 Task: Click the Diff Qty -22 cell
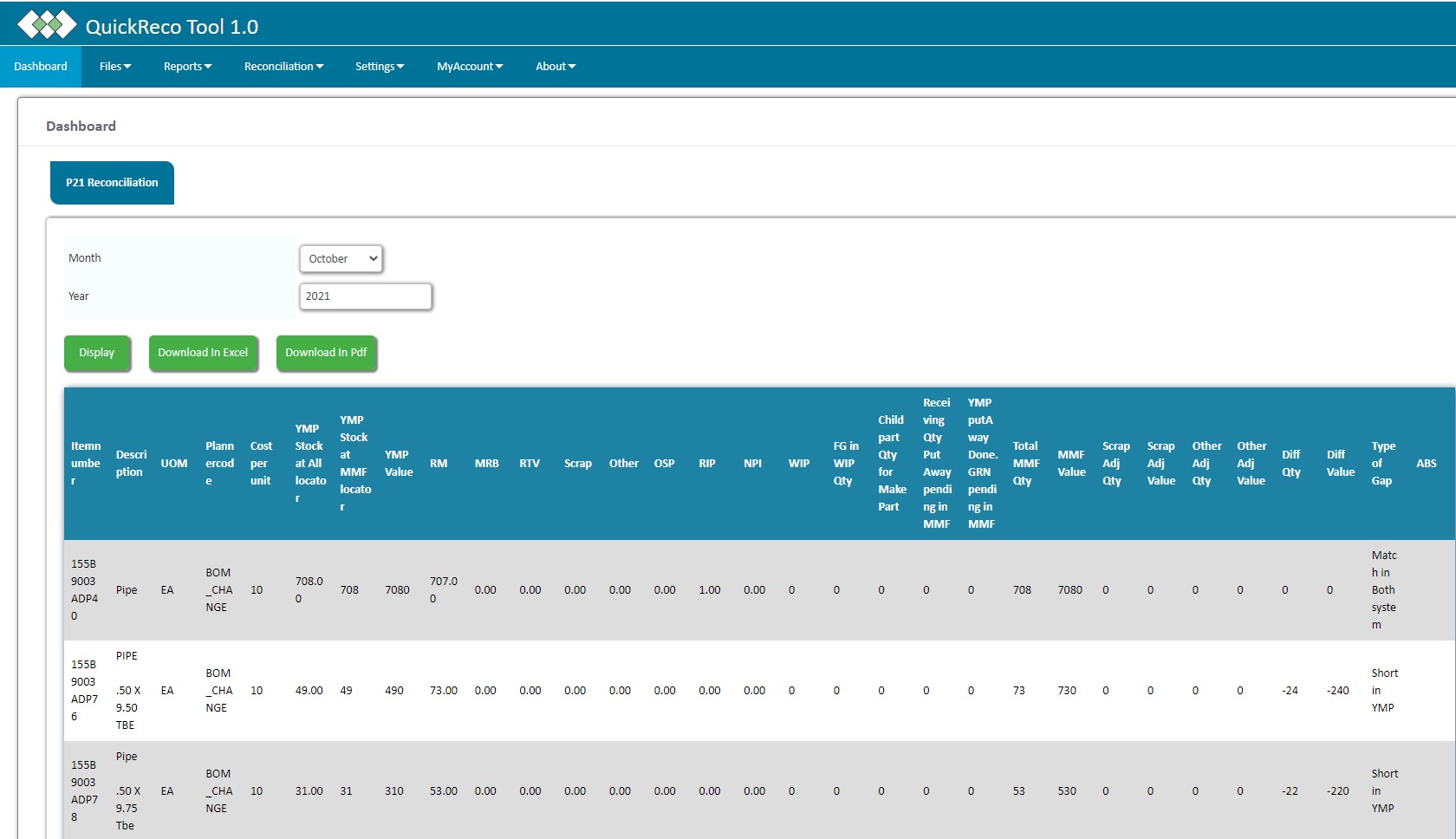point(1290,791)
